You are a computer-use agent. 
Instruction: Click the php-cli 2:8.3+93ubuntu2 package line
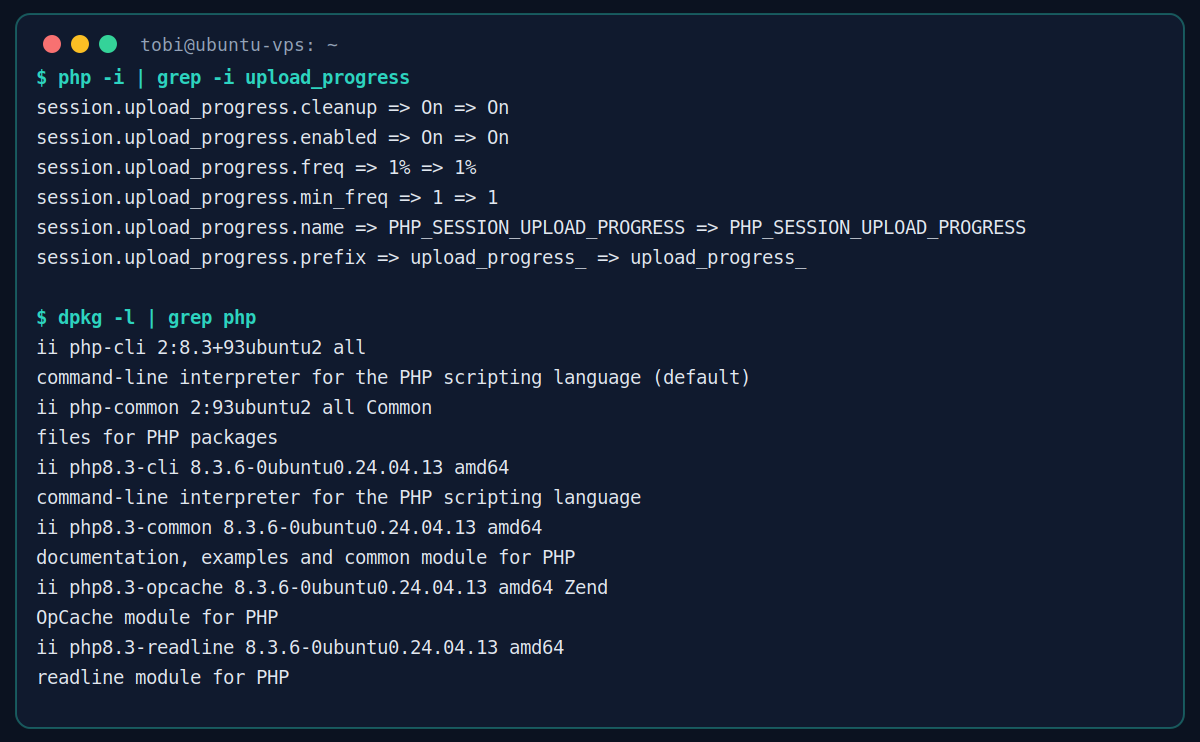pyautogui.click(x=201, y=348)
